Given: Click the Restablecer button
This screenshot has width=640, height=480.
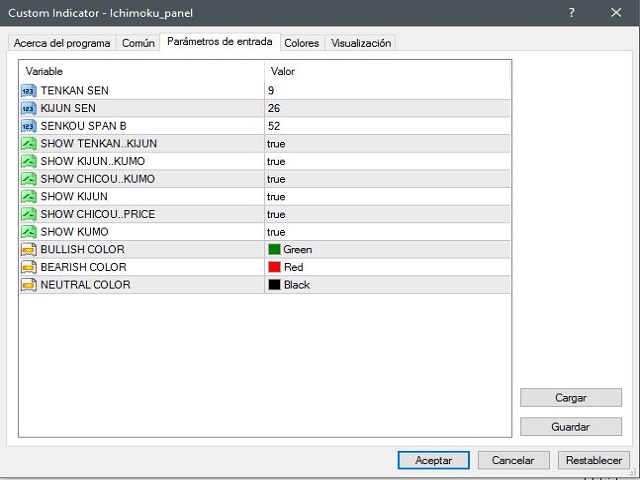Looking at the screenshot, I should pos(594,460).
